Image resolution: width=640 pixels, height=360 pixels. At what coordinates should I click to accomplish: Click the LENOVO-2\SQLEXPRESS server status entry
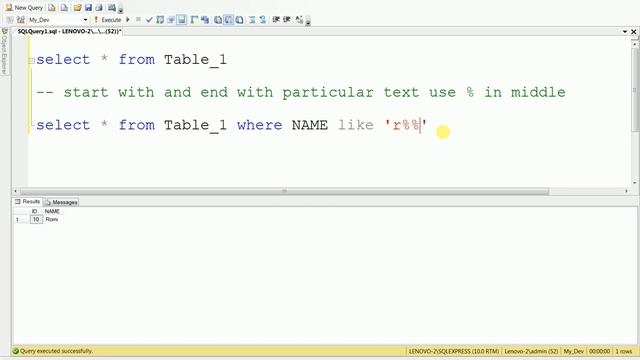(x=453, y=351)
